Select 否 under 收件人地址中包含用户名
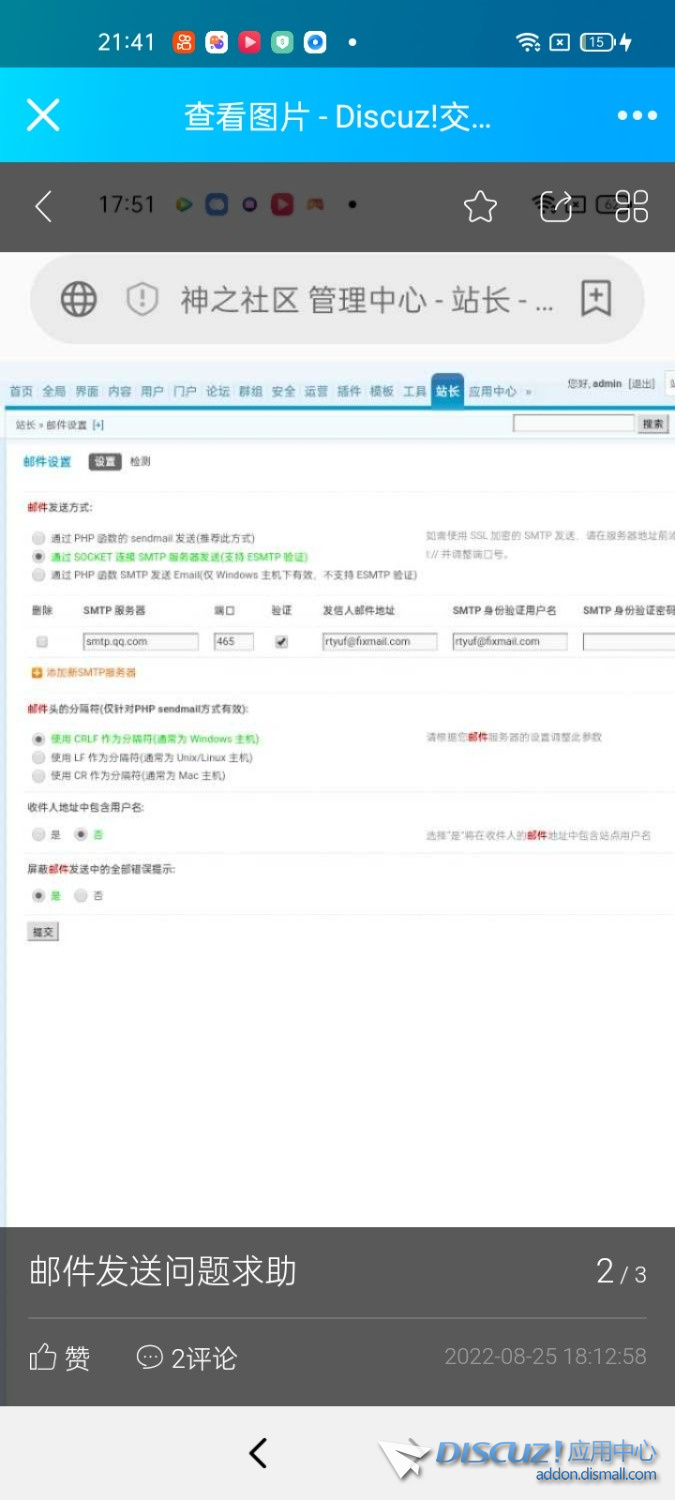The width and height of the screenshot is (675, 1500). 81,834
